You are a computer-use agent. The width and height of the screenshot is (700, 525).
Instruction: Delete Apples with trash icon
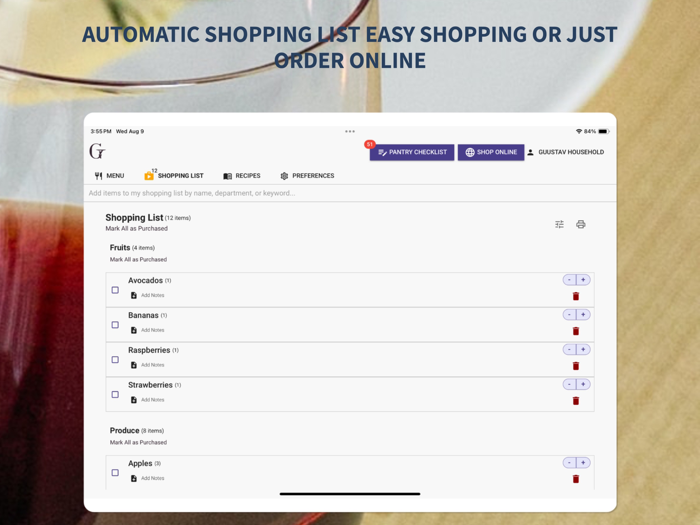click(576, 479)
